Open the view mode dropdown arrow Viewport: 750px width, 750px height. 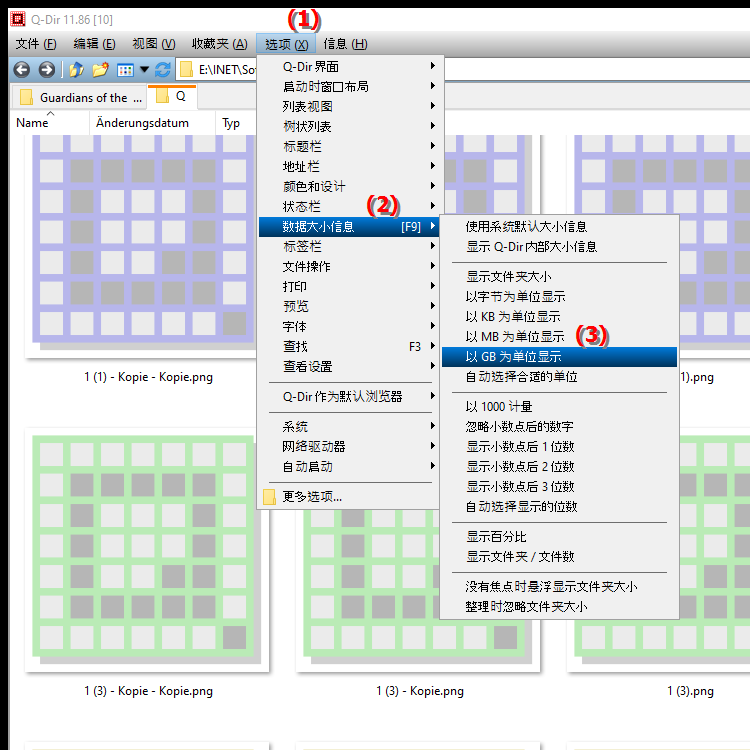144,70
